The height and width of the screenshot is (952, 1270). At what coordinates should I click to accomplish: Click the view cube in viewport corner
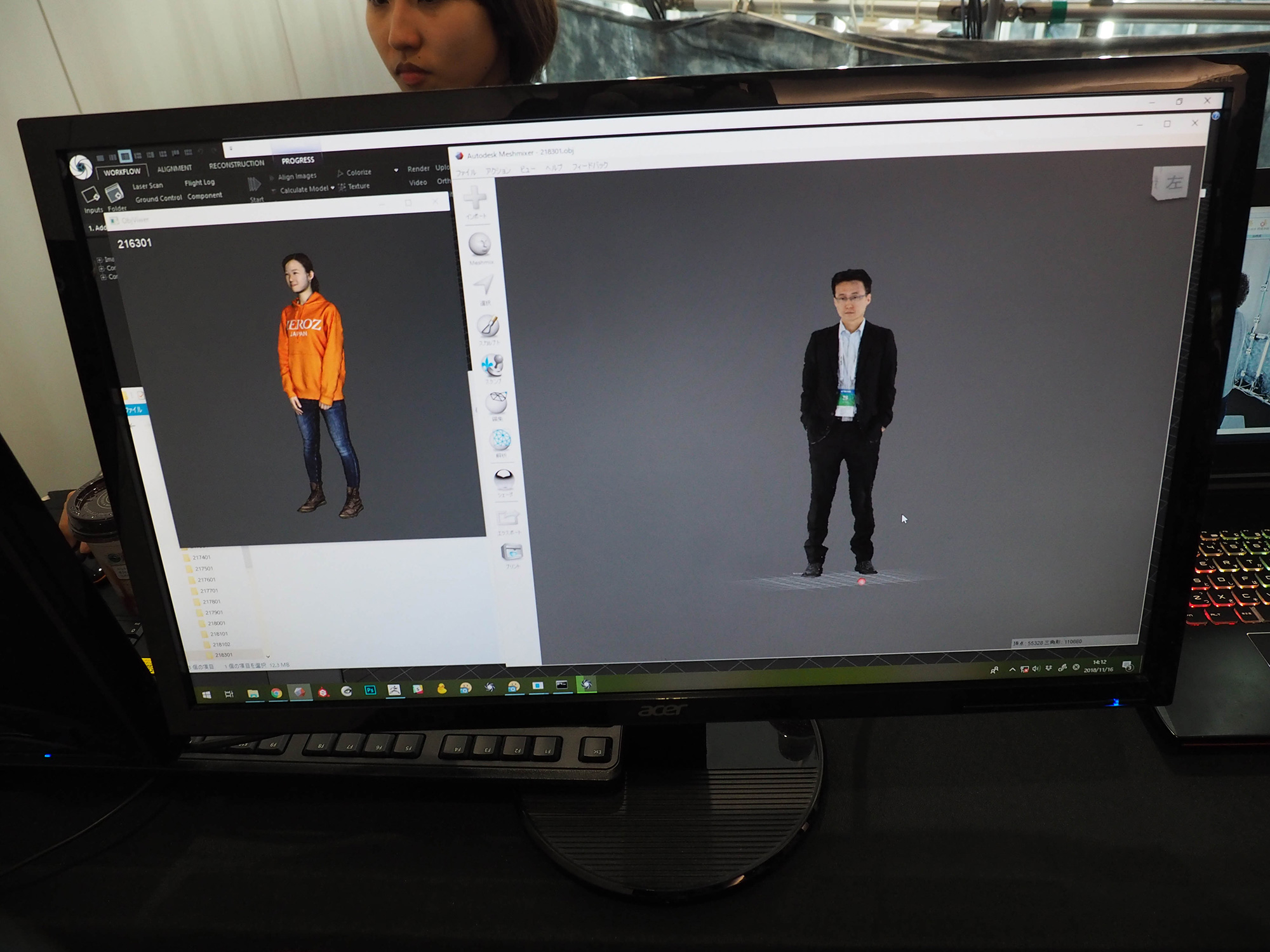(x=1172, y=183)
